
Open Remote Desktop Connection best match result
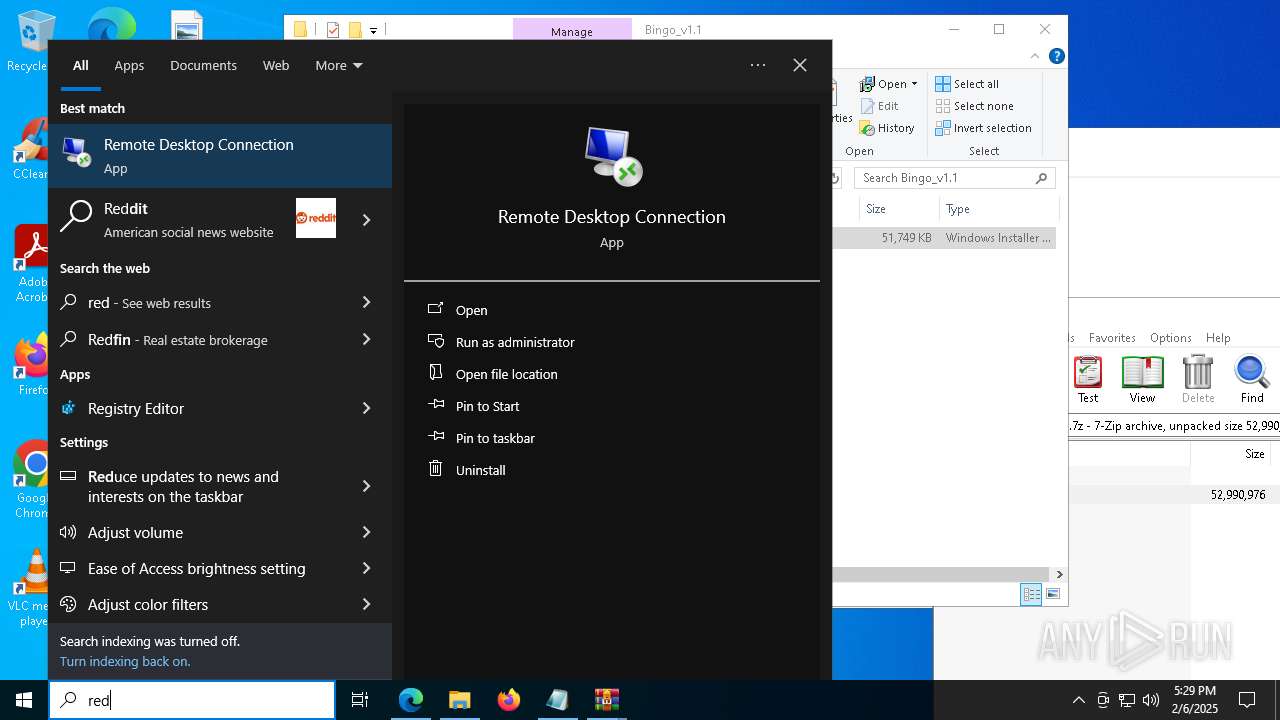pos(220,155)
